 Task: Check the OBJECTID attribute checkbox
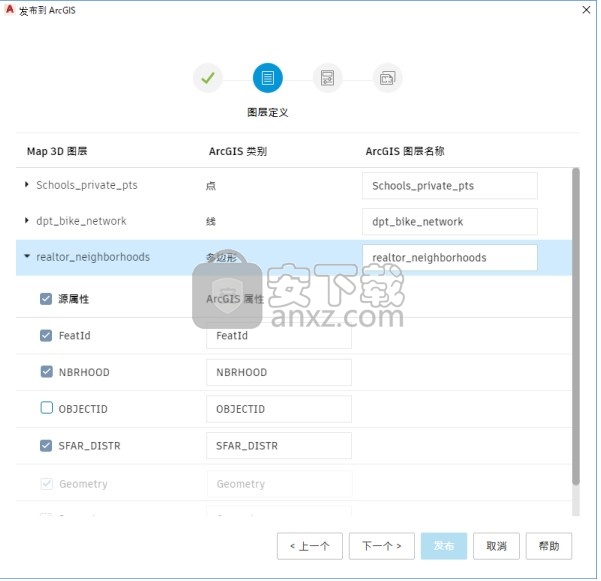click(x=46, y=408)
